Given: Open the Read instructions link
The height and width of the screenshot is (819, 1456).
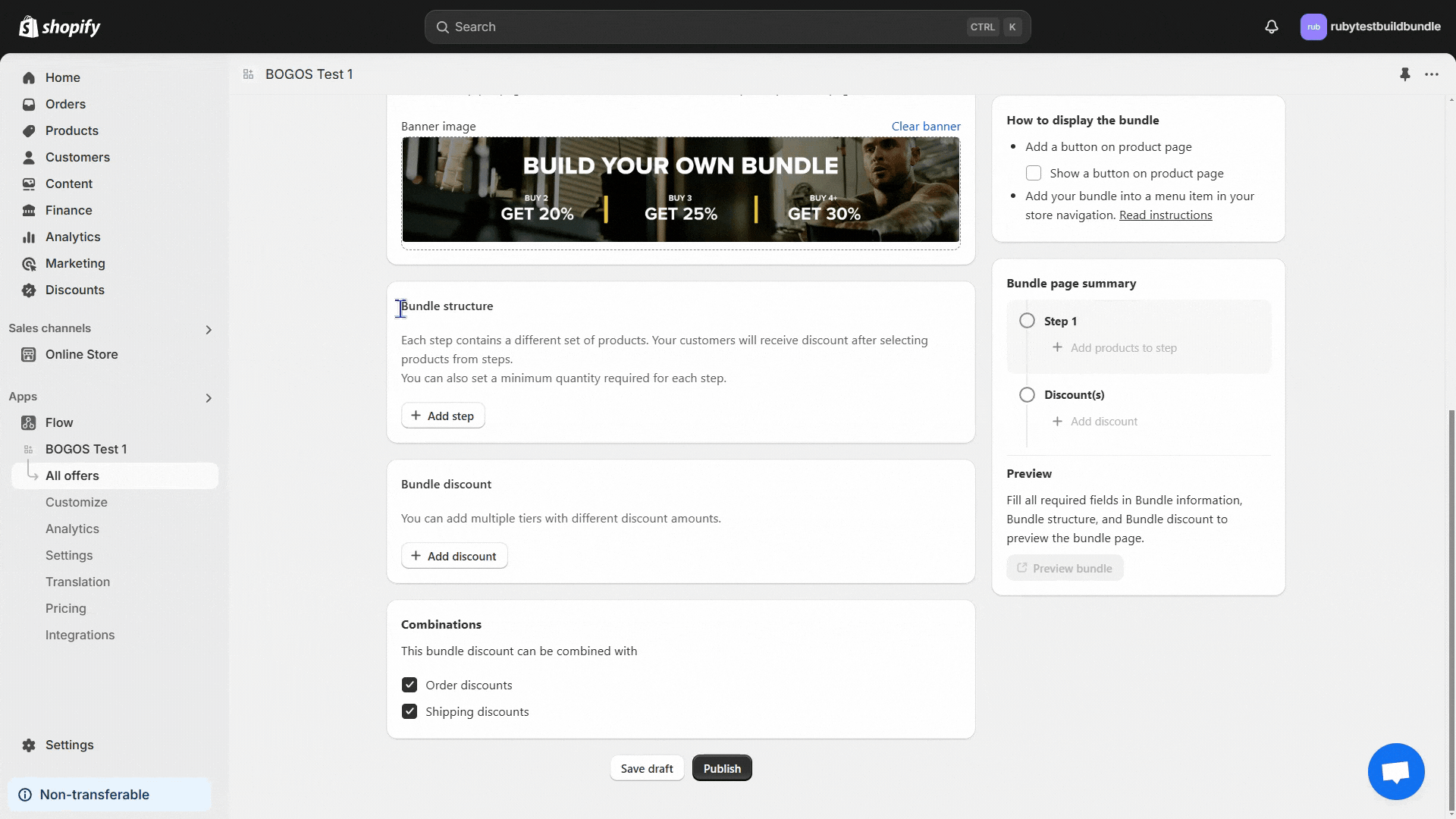Looking at the screenshot, I should pos(1165,215).
